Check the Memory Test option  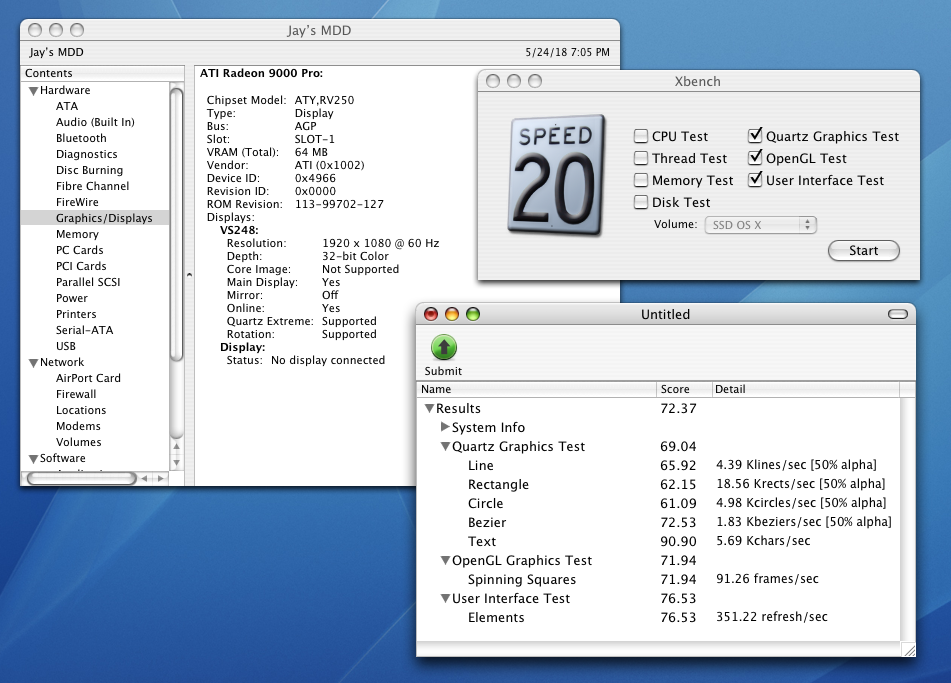pyautogui.click(x=641, y=180)
